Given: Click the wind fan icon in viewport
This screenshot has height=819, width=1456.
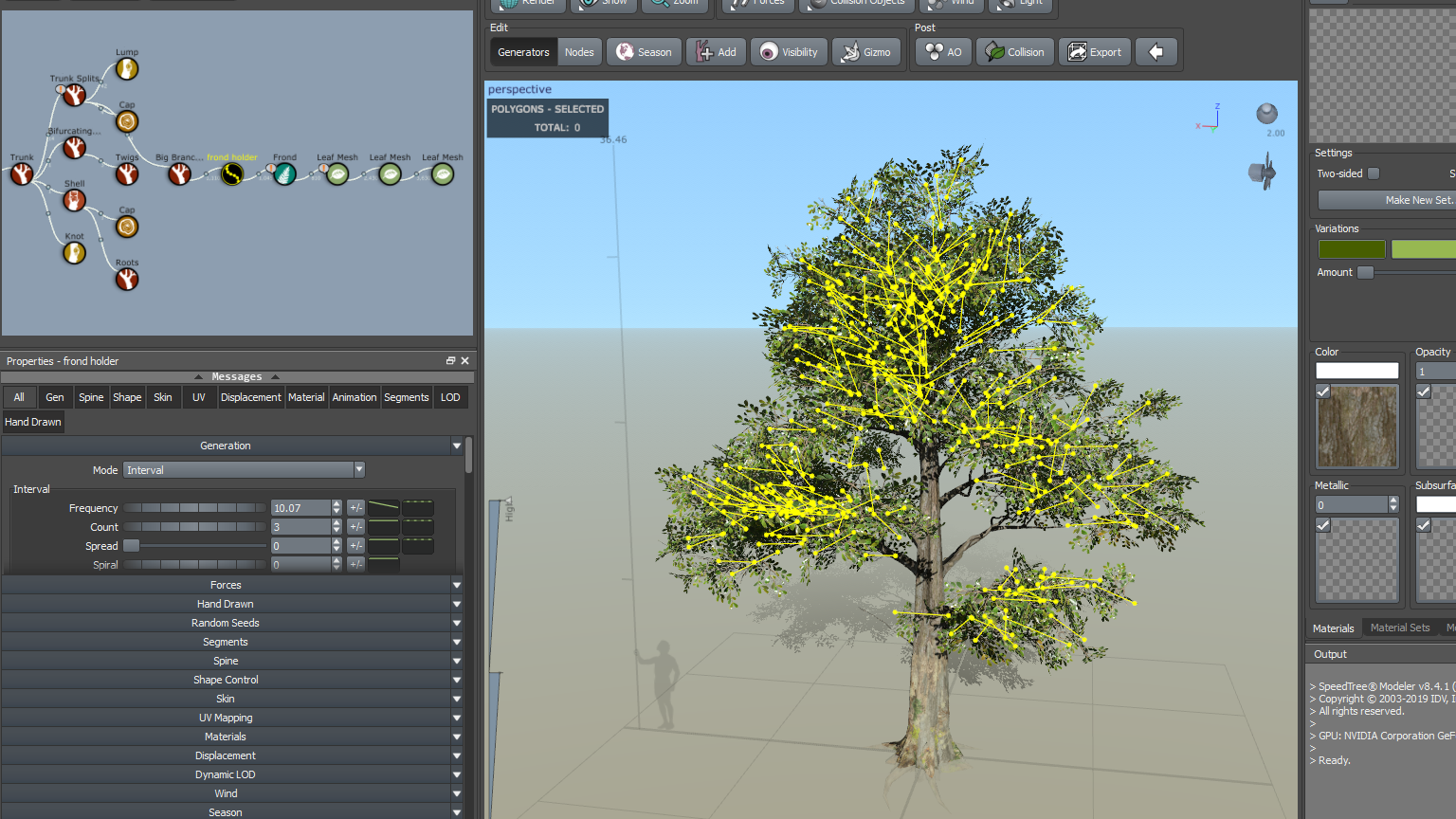Looking at the screenshot, I should point(1263,173).
